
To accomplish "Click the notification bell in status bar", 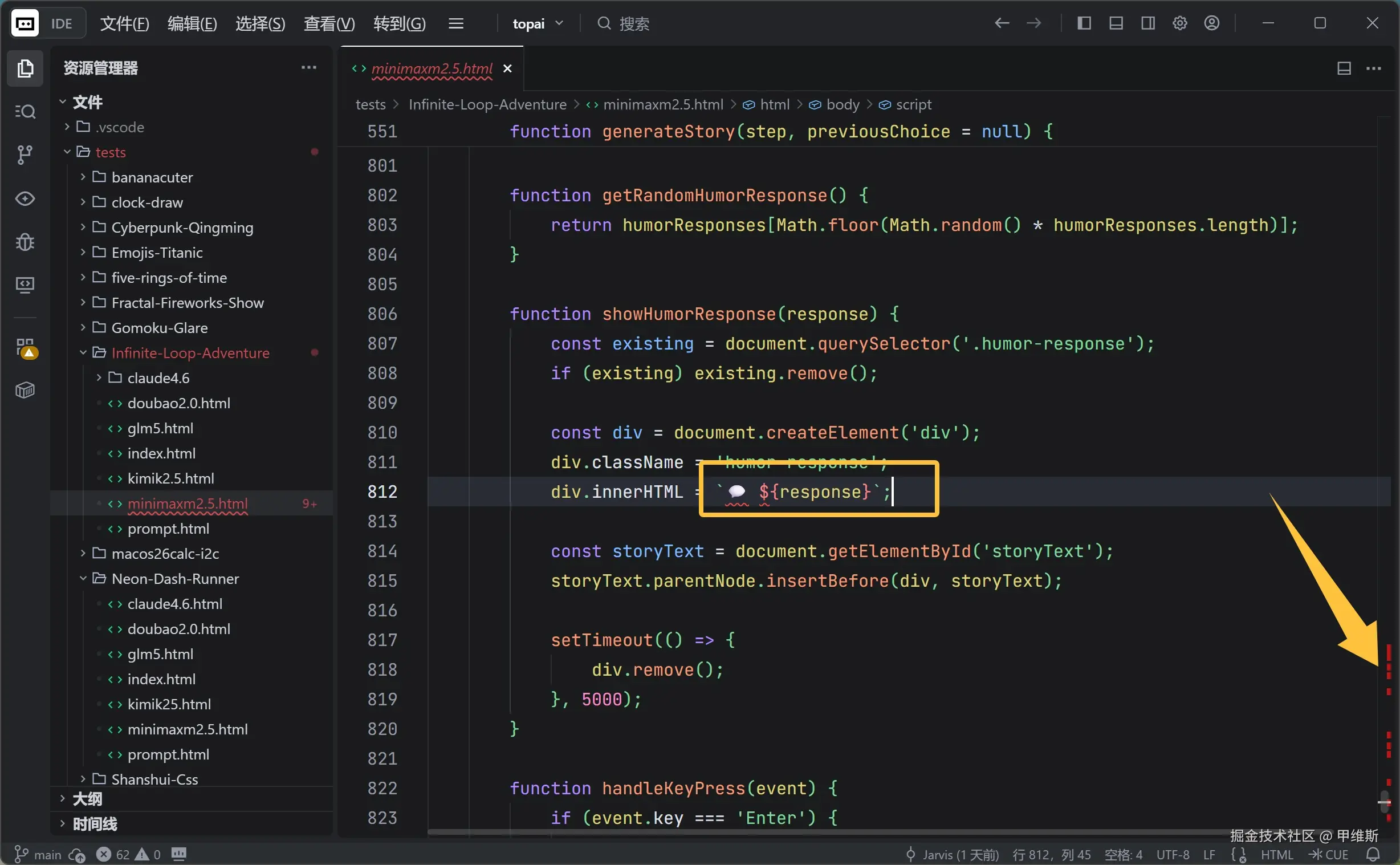I will tap(1373, 854).
